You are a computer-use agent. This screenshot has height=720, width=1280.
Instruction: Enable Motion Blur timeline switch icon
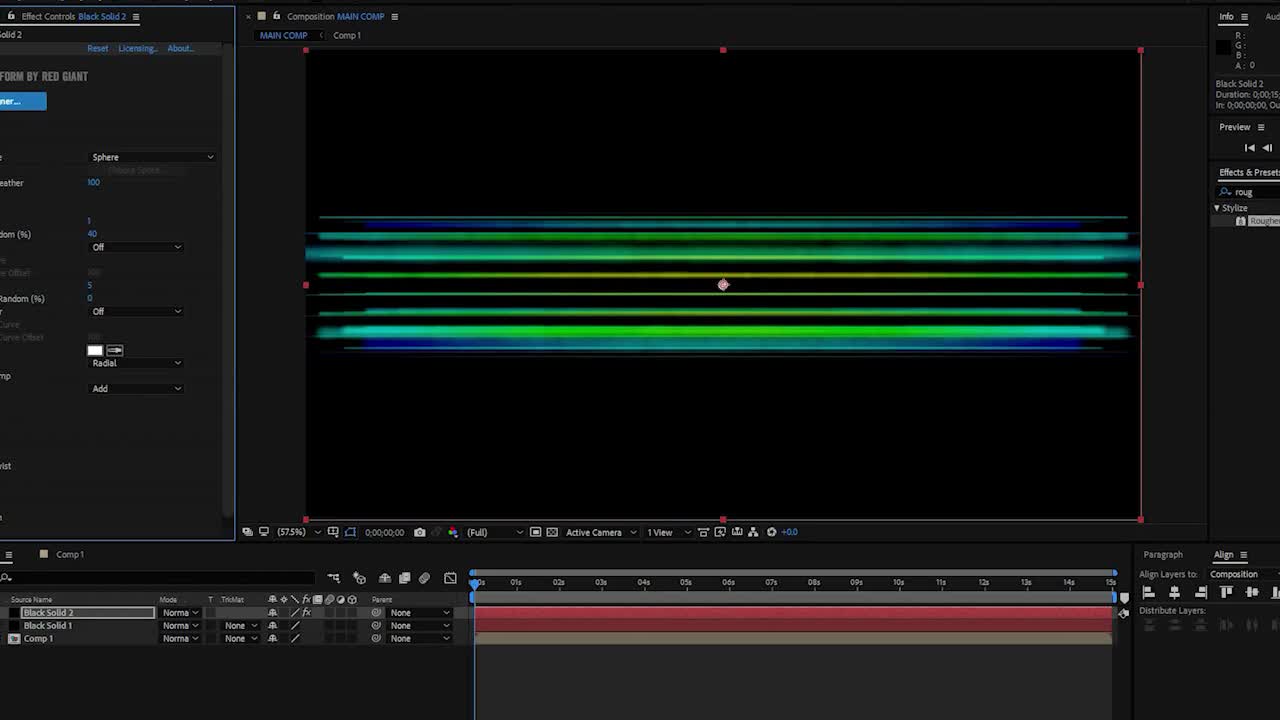(x=424, y=578)
